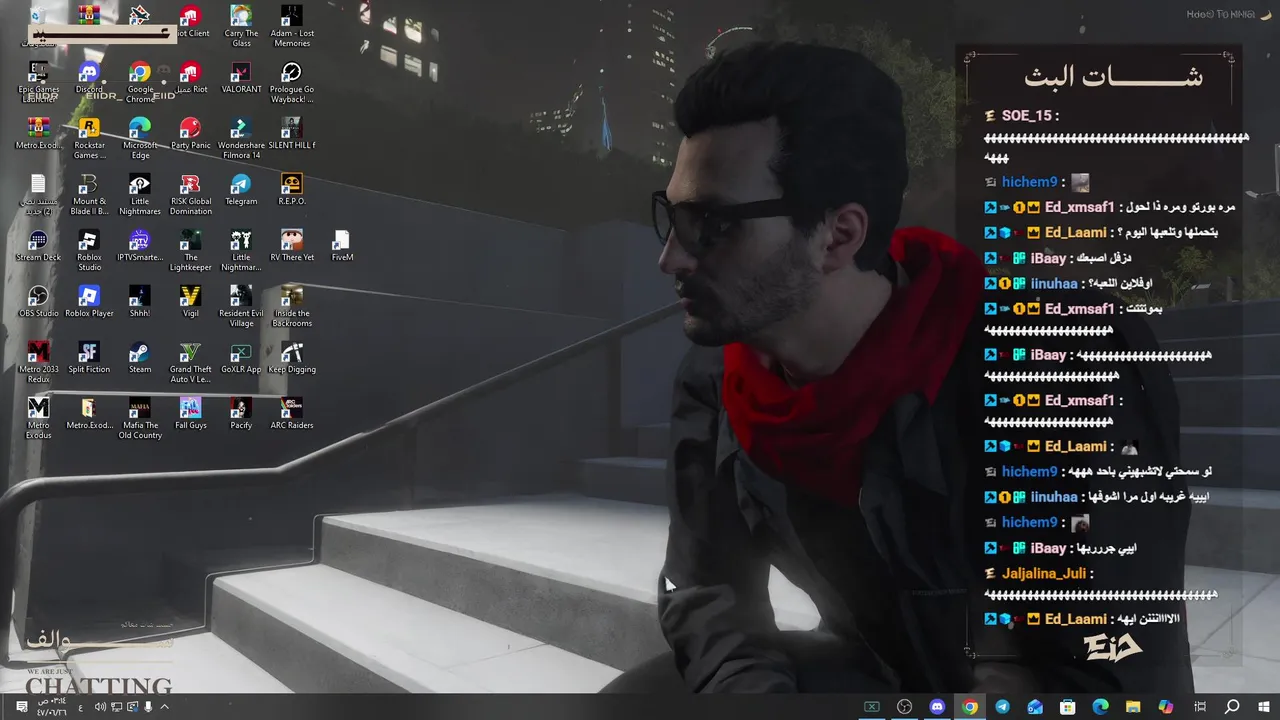This screenshot has height=720, width=1280.
Task: Select the OBS Studio desktop shortcut
Action: point(38,302)
